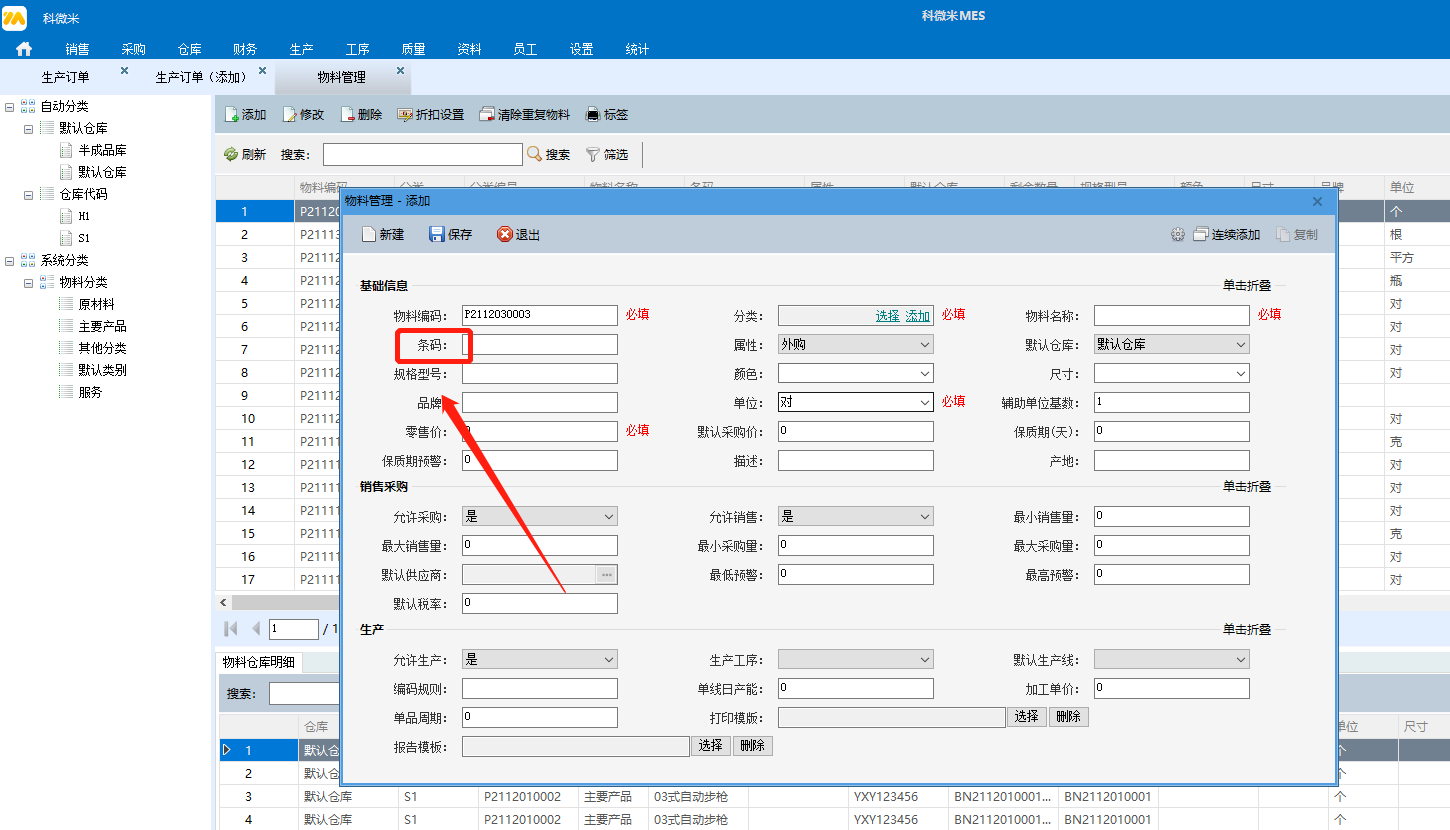Click the Refresh icon in toolbar
This screenshot has height=830, width=1450.
[x=231, y=154]
